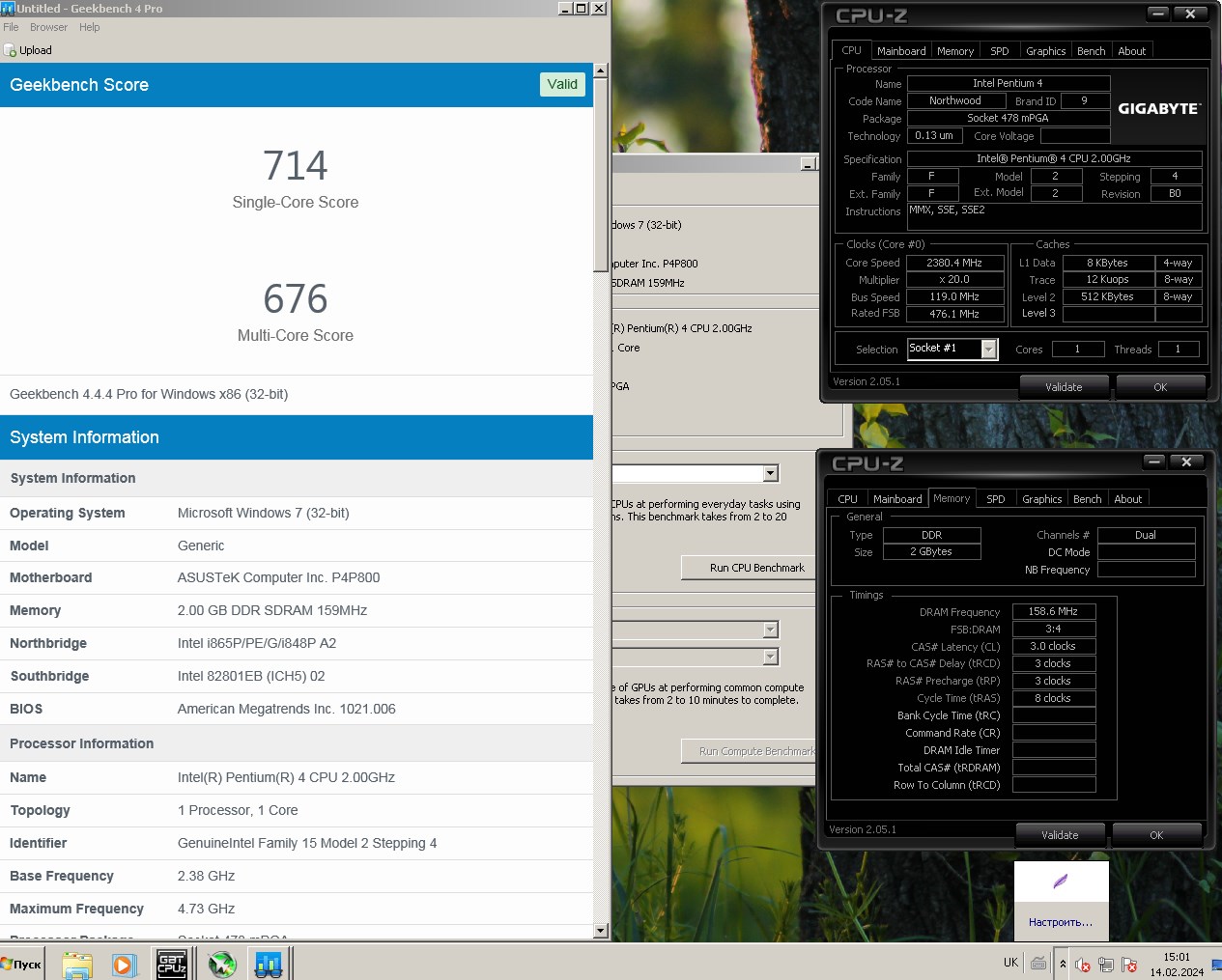Image resolution: width=1222 pixels, height=980 pixels.
Task: Open the first disabled compute dropdown
Action: [x=770, y=630]
